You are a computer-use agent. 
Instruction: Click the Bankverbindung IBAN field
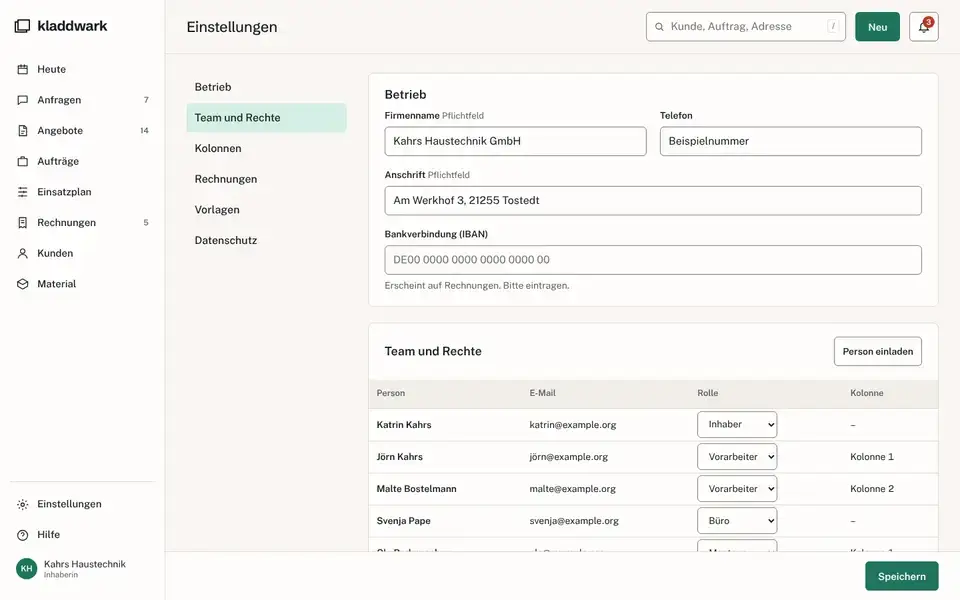tap(653, 260)
